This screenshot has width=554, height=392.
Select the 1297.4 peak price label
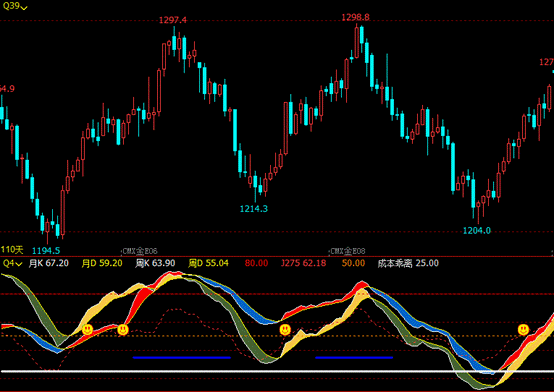point(172,20)
